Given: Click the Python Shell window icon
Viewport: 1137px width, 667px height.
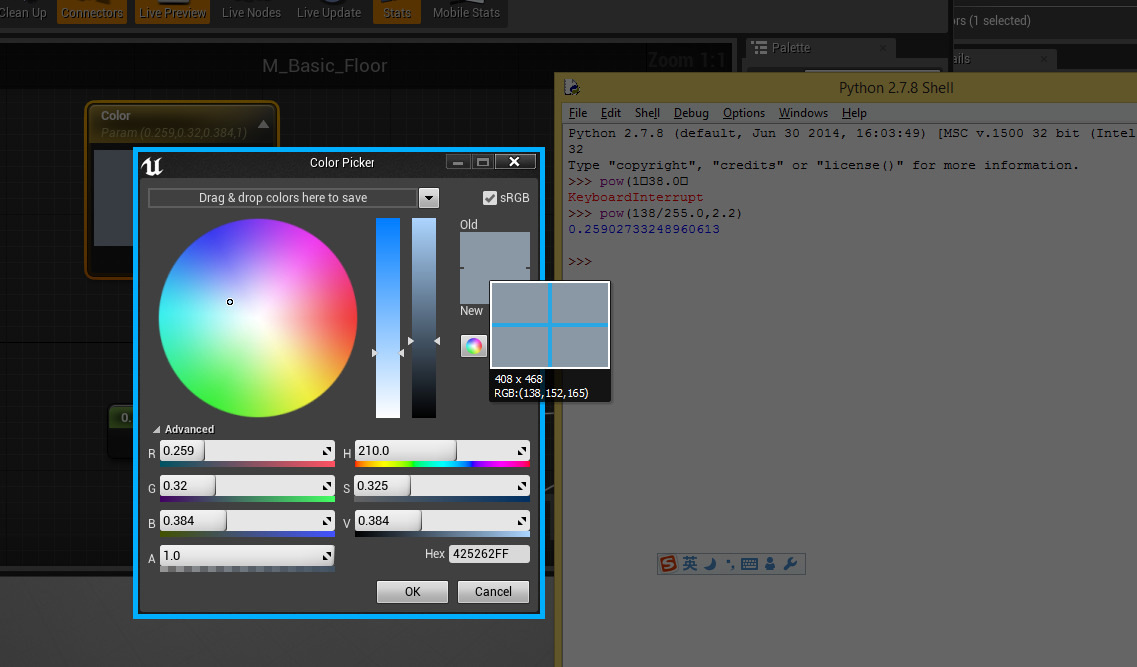Looking at the screenshot, I should coord(572,87).
